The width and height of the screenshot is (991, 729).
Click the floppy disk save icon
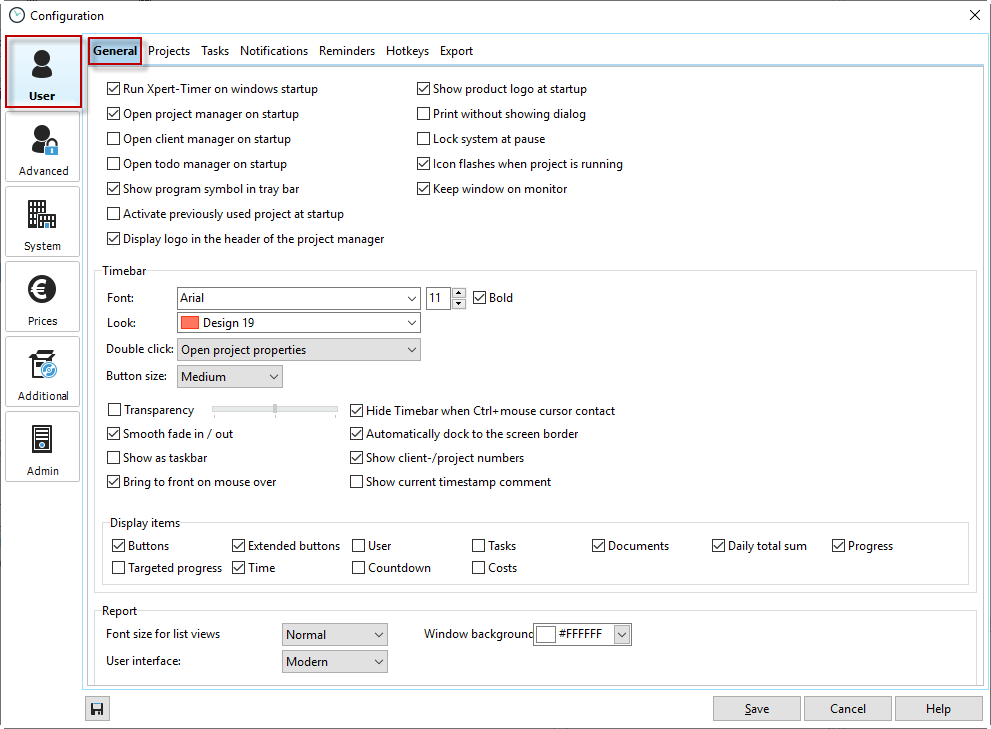point(97,709)
